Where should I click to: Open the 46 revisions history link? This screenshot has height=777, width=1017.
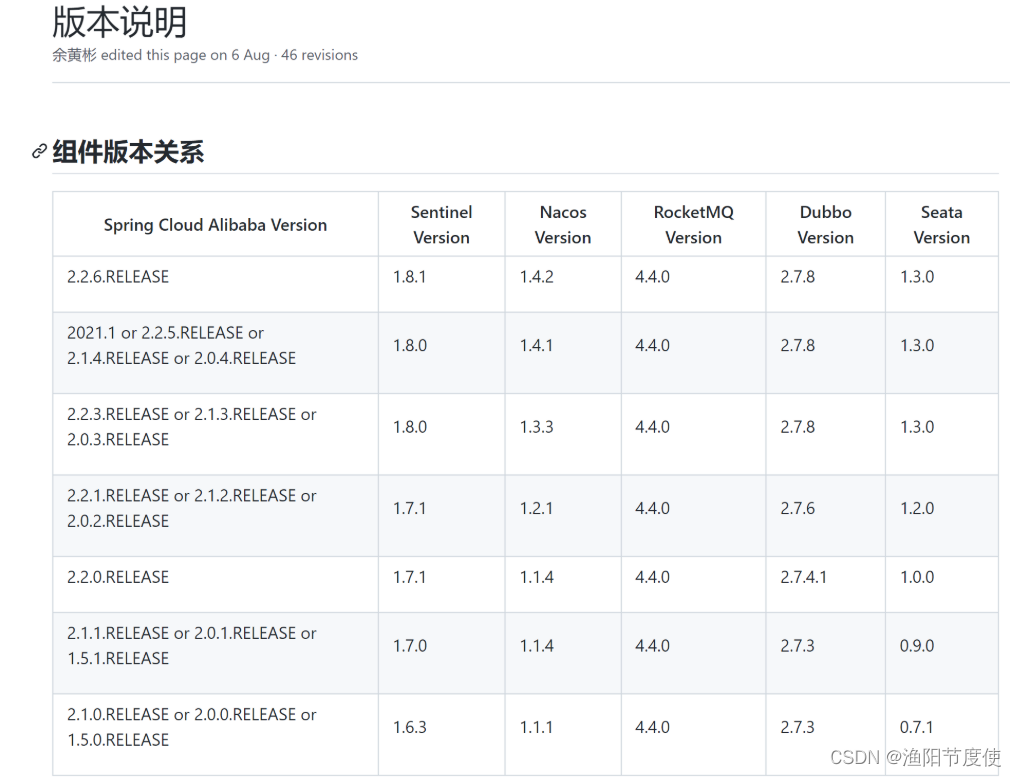[319, 55]
